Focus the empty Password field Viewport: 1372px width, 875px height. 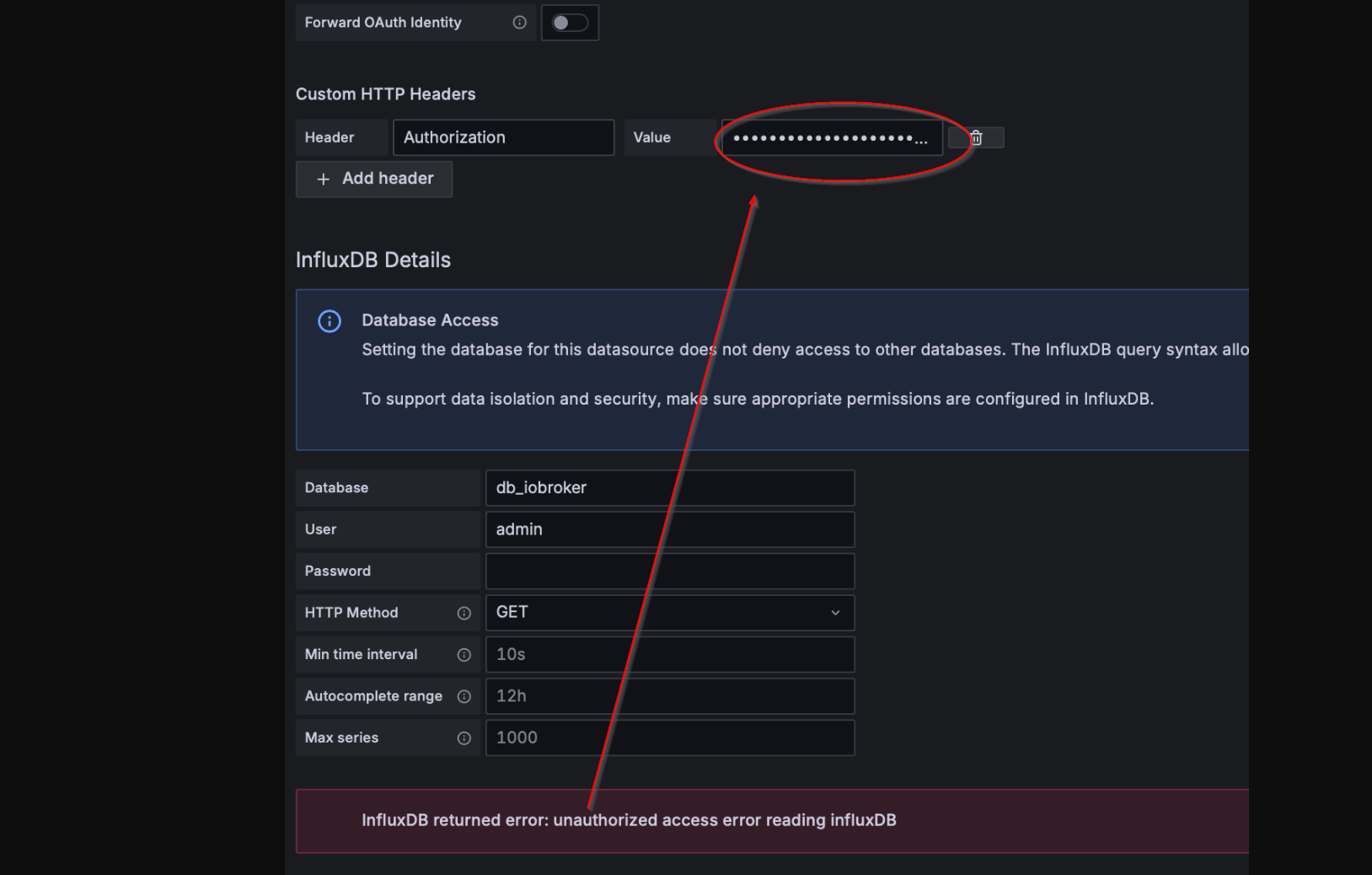tap(670, 571)
